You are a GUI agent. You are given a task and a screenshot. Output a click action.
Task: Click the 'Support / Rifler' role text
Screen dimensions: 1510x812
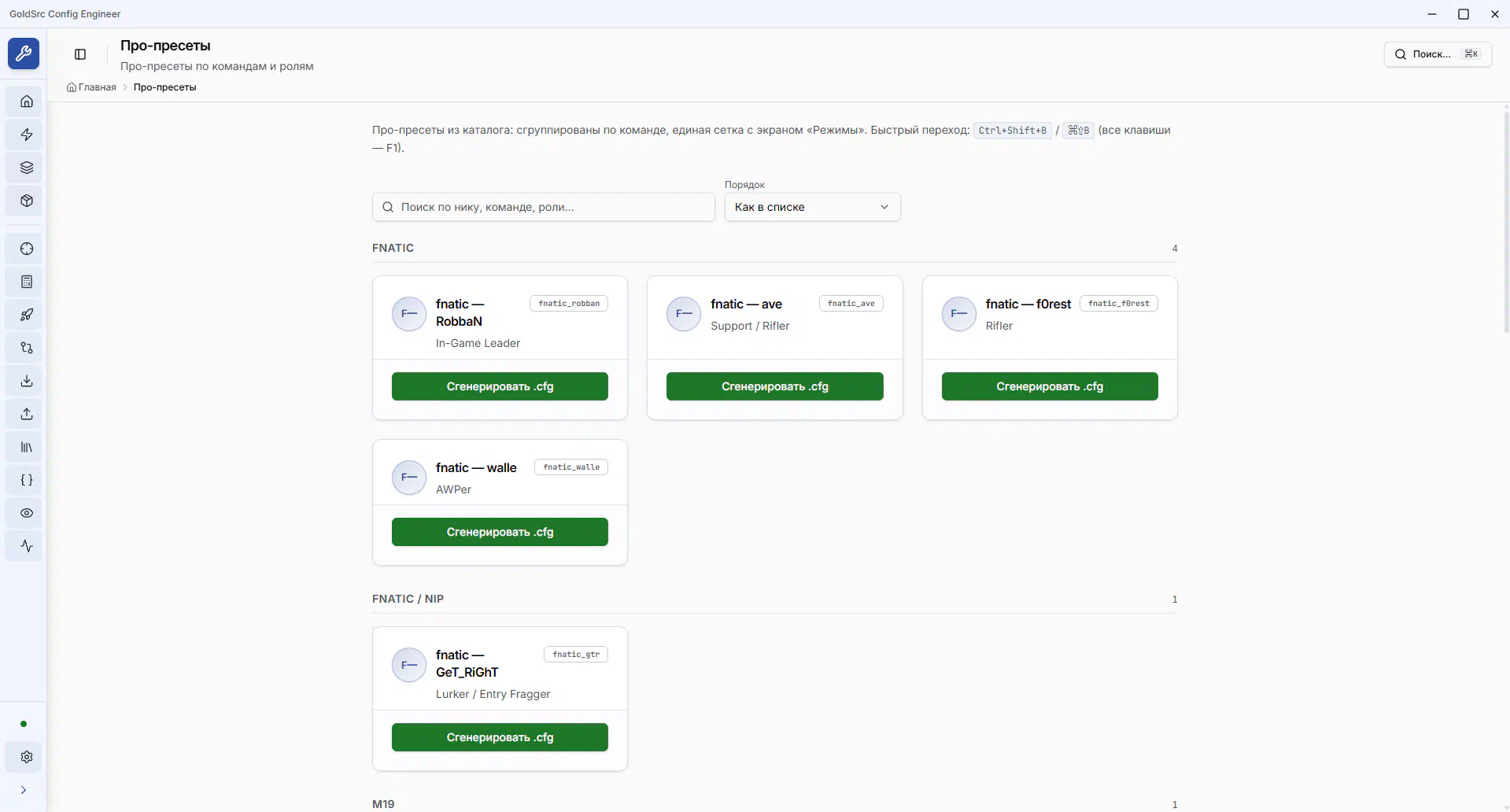click(750, 326)
